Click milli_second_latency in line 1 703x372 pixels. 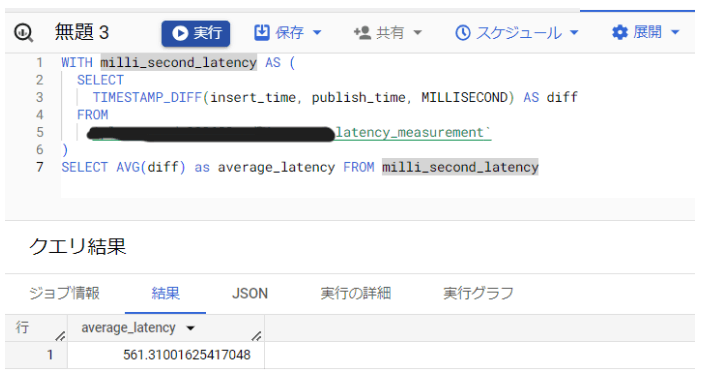178,62
